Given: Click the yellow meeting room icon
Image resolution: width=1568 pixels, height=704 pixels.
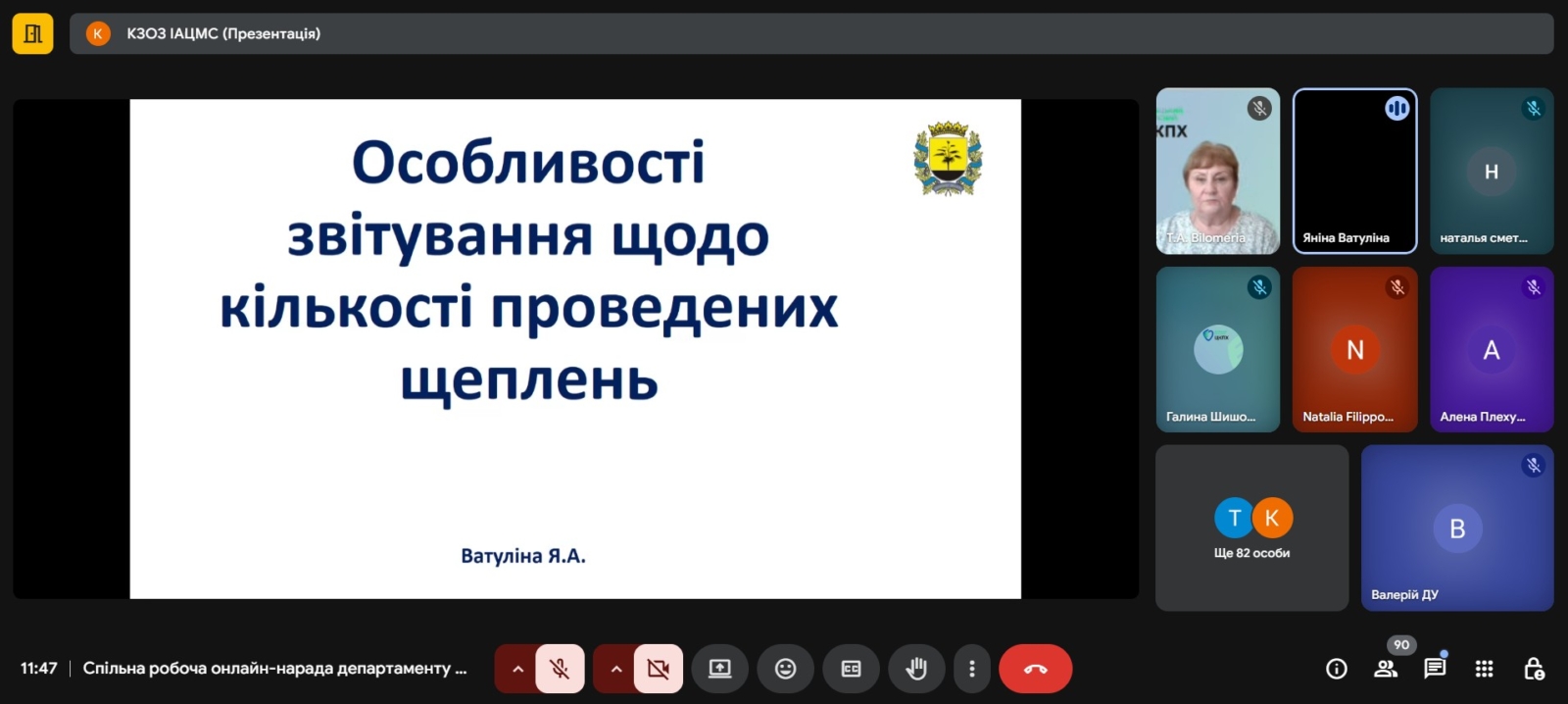Looking at the screenshot, I should click(32, 33).
